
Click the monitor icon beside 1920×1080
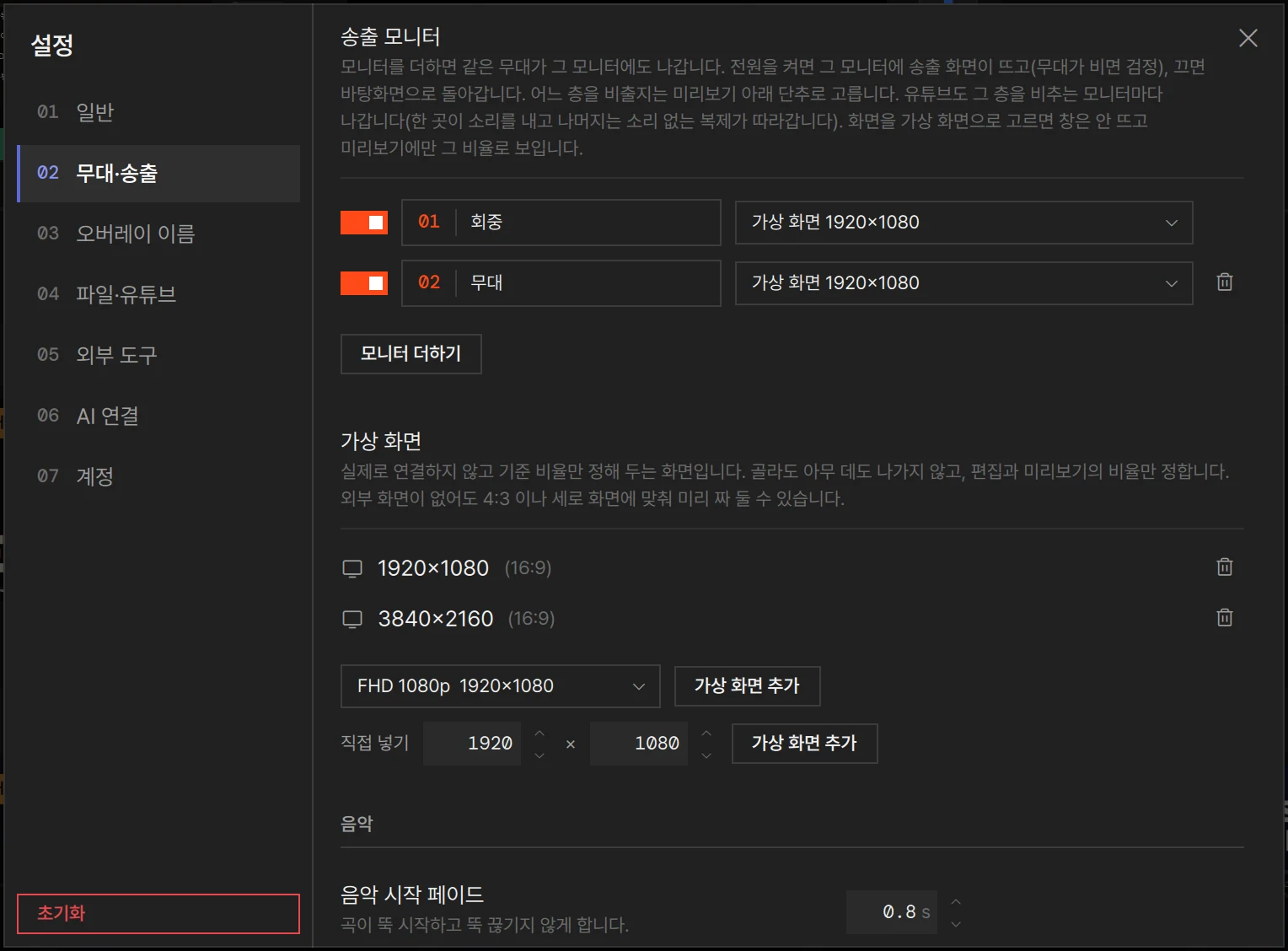(352, 568)
